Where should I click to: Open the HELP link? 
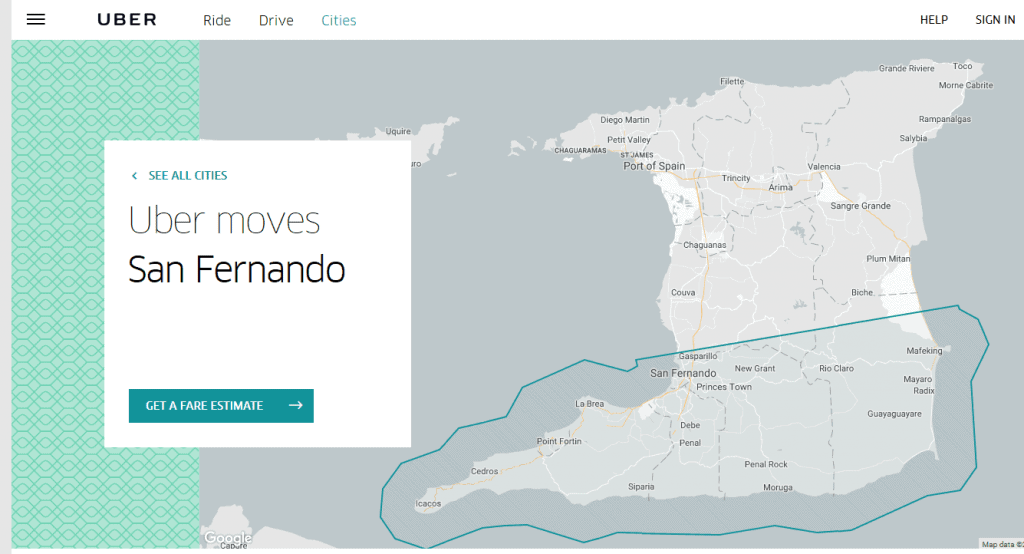934,20
